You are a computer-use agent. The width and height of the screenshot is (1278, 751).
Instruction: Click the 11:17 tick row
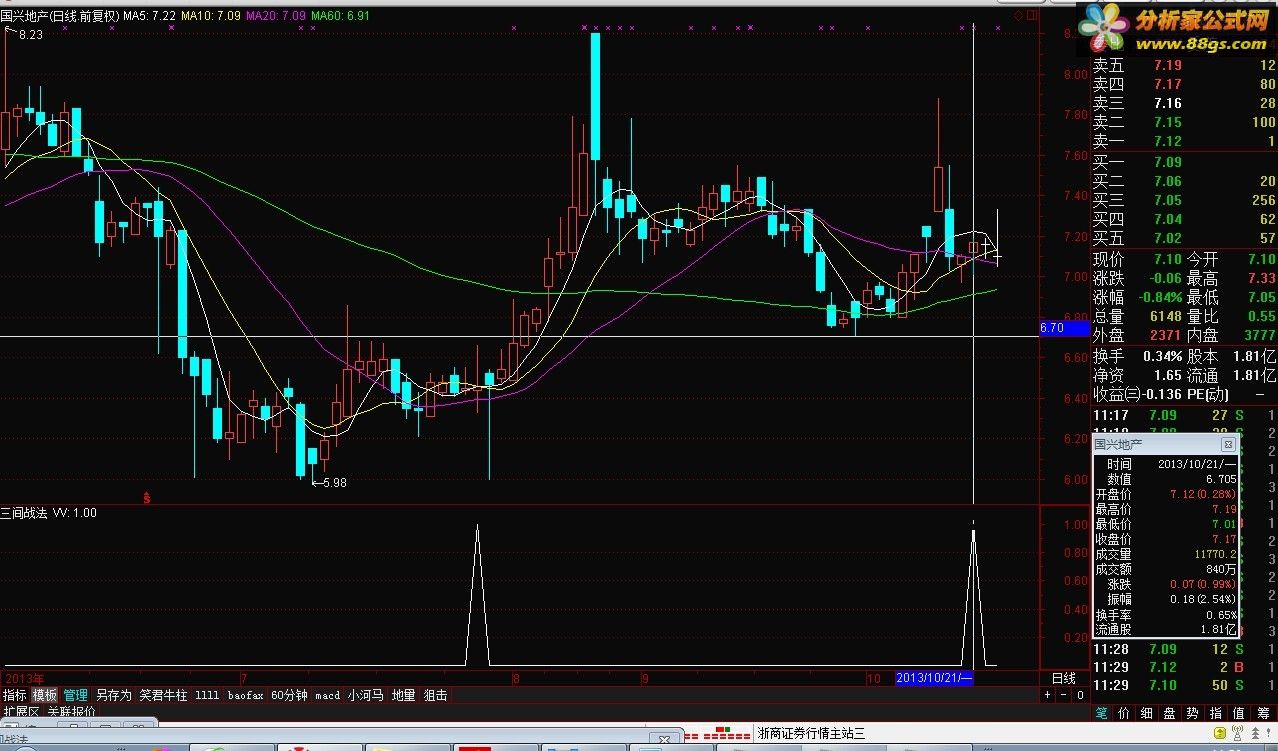click(x=1184, y=415)
